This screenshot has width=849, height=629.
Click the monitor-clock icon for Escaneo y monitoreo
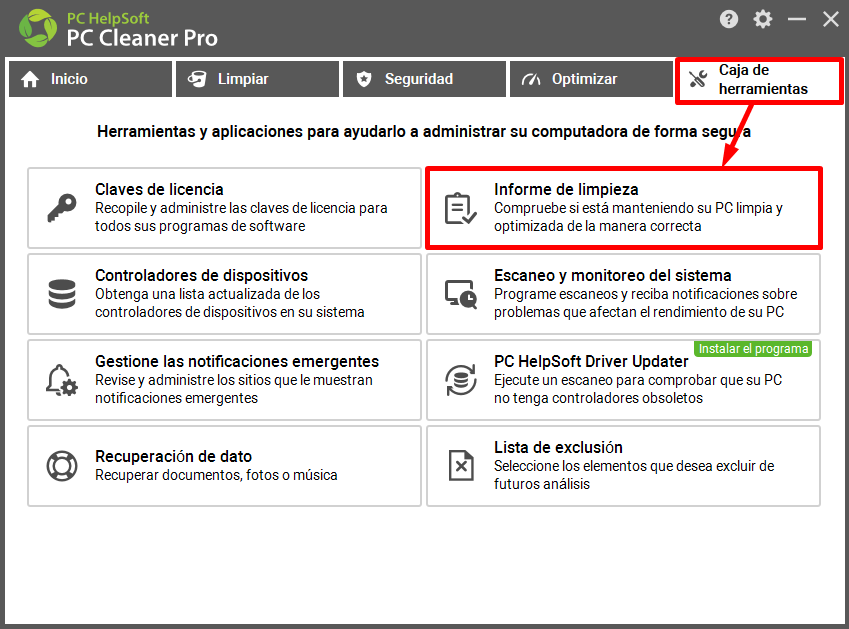461,294
